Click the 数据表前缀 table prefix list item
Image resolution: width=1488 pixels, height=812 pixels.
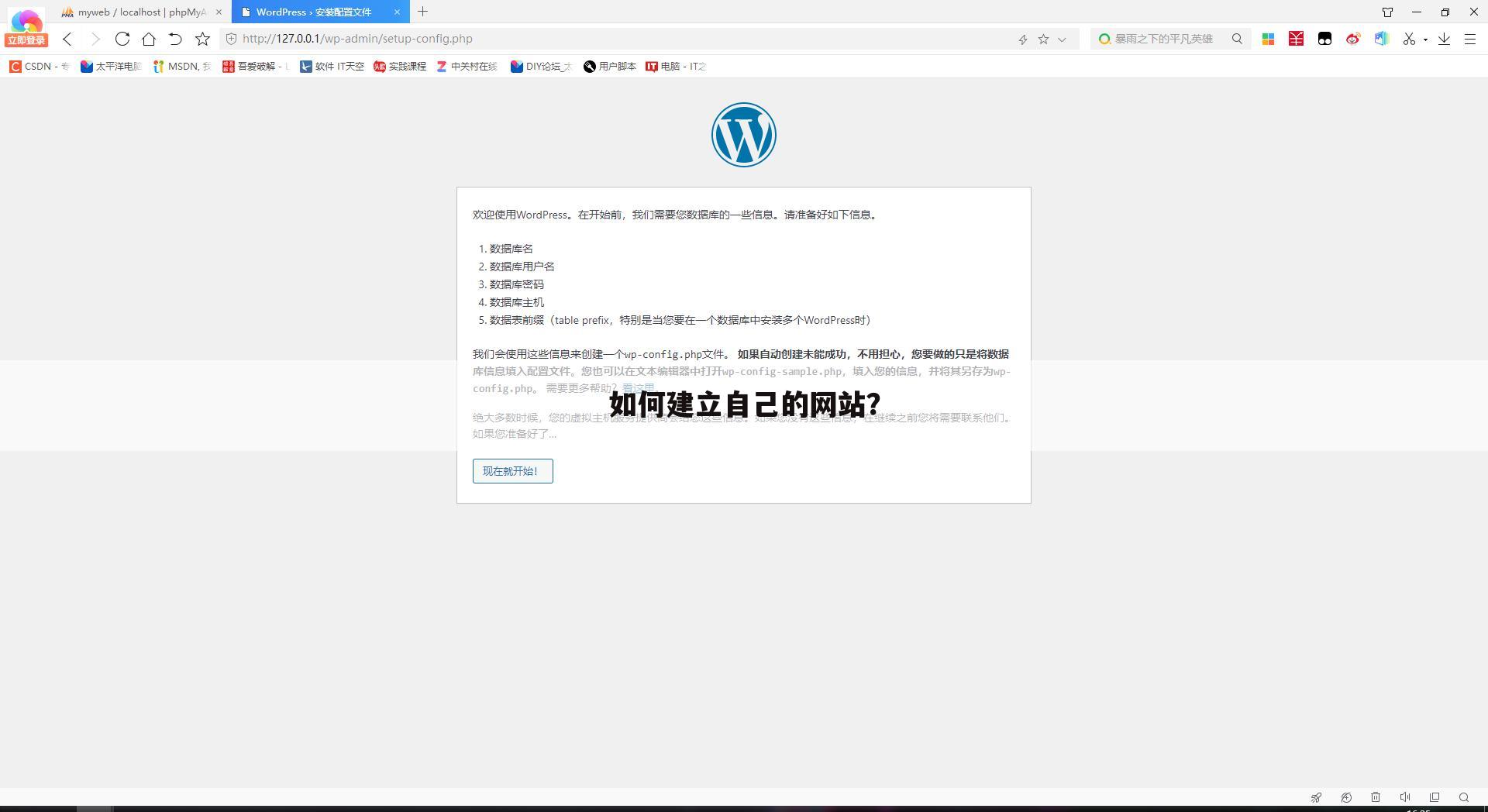pos(681,320)
